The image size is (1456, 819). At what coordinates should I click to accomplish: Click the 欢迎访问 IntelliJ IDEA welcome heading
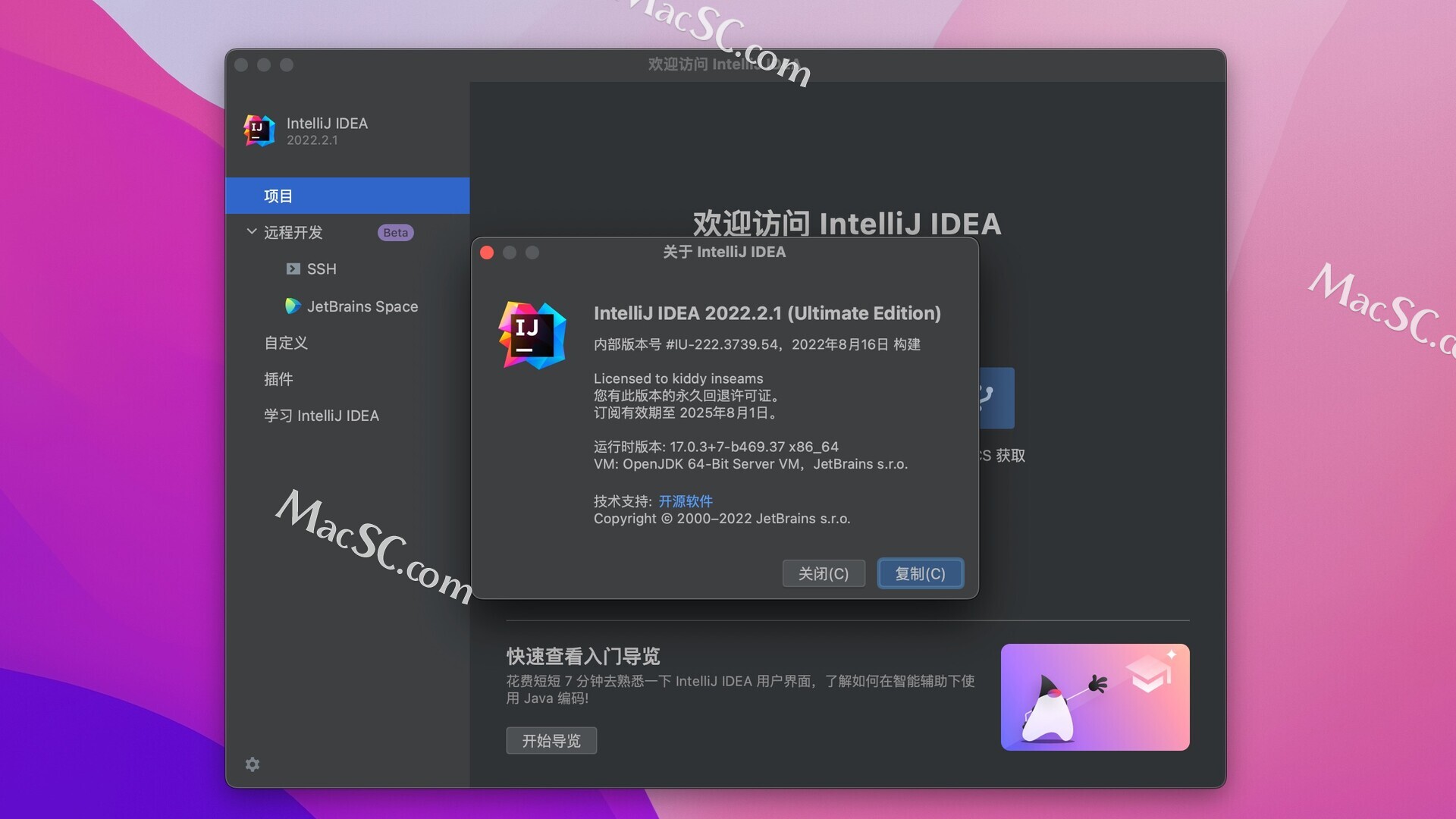coord(846,224)
